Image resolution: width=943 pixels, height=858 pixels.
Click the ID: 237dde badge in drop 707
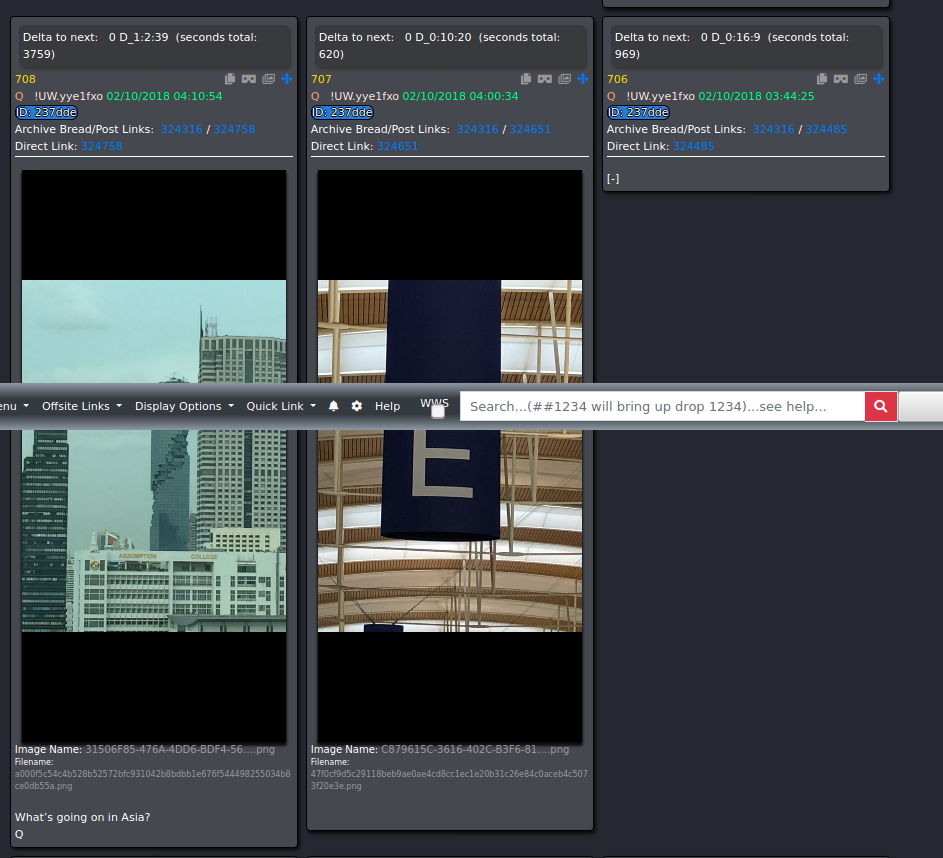coord(342,112)
